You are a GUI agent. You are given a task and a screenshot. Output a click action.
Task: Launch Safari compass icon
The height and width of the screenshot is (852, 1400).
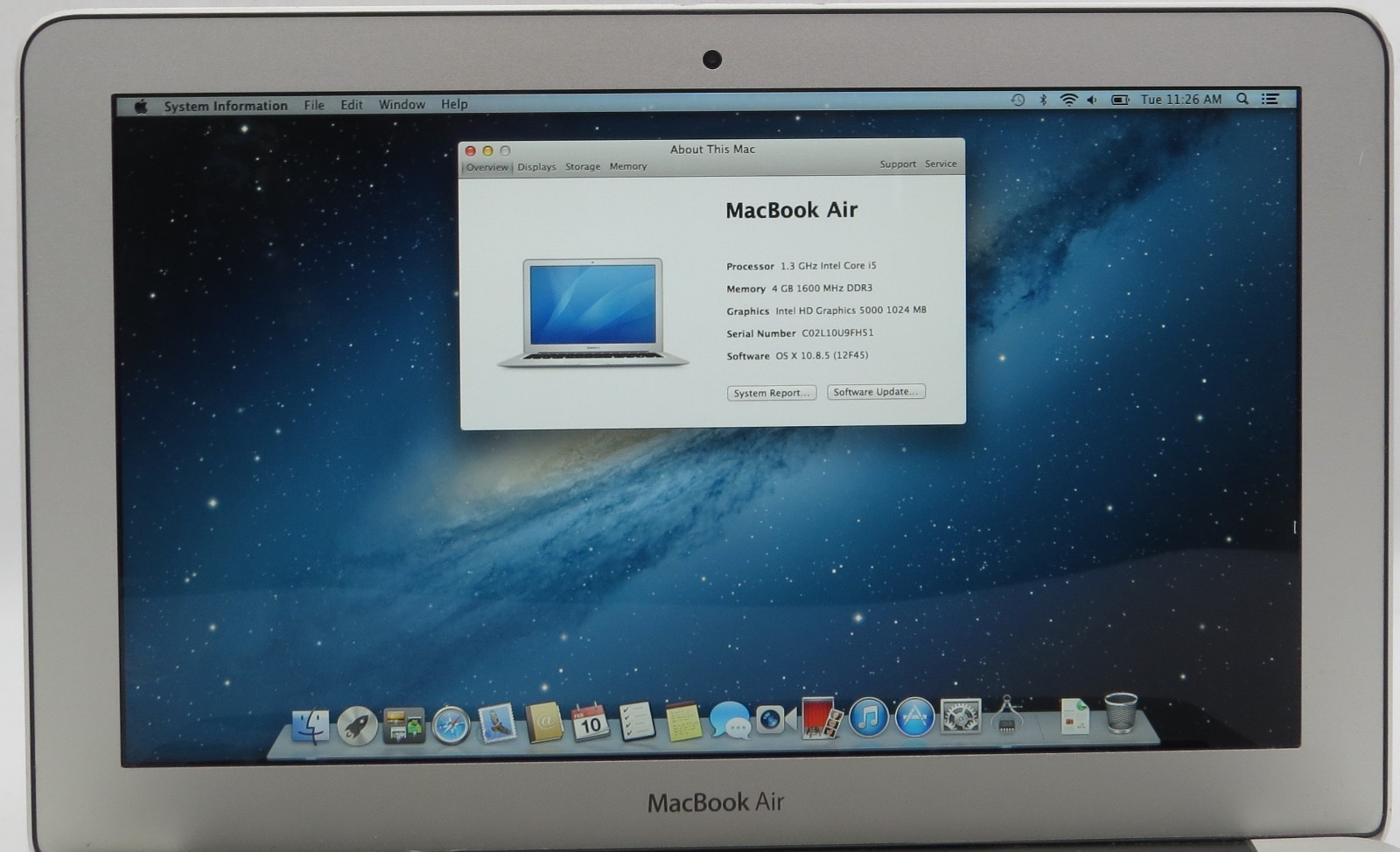click(451, 725)
